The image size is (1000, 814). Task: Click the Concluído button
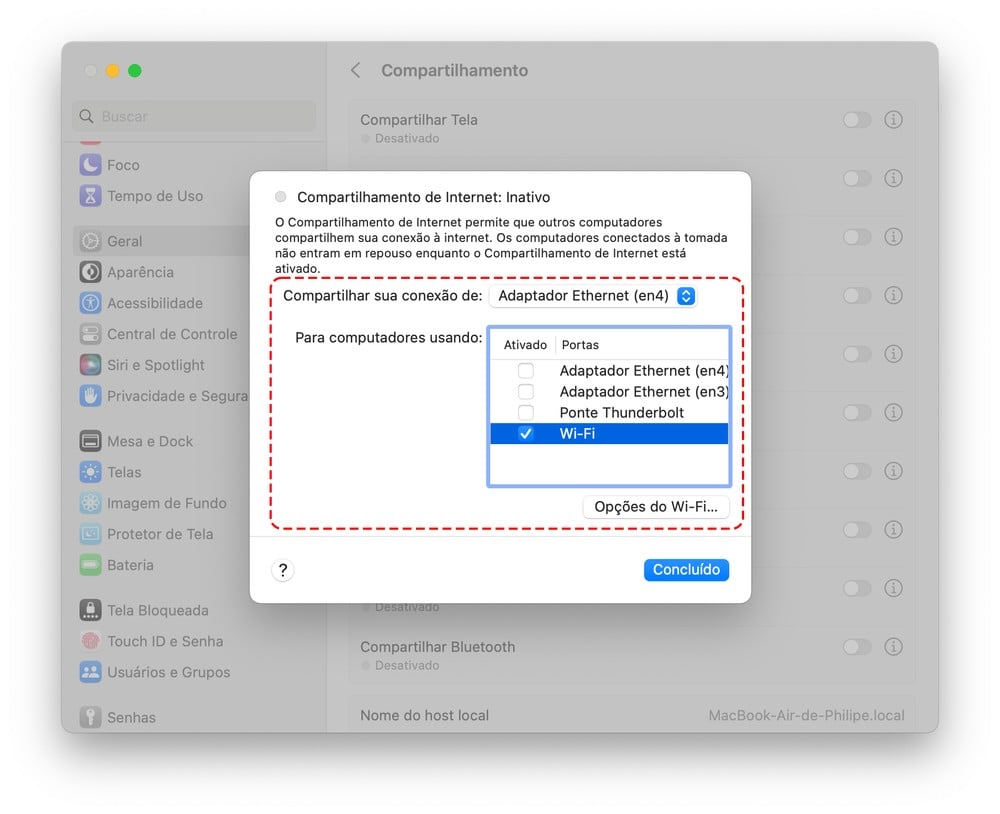[x=686, y=570]
